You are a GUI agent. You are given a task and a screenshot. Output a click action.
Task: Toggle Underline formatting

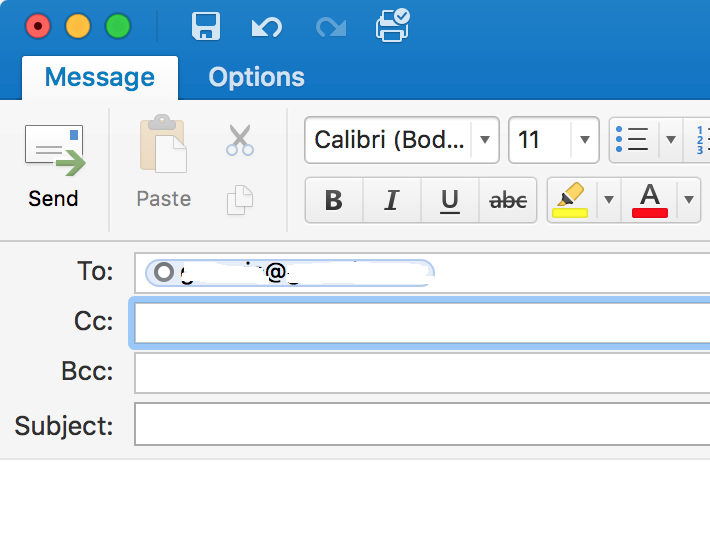(x=450, y=201)
